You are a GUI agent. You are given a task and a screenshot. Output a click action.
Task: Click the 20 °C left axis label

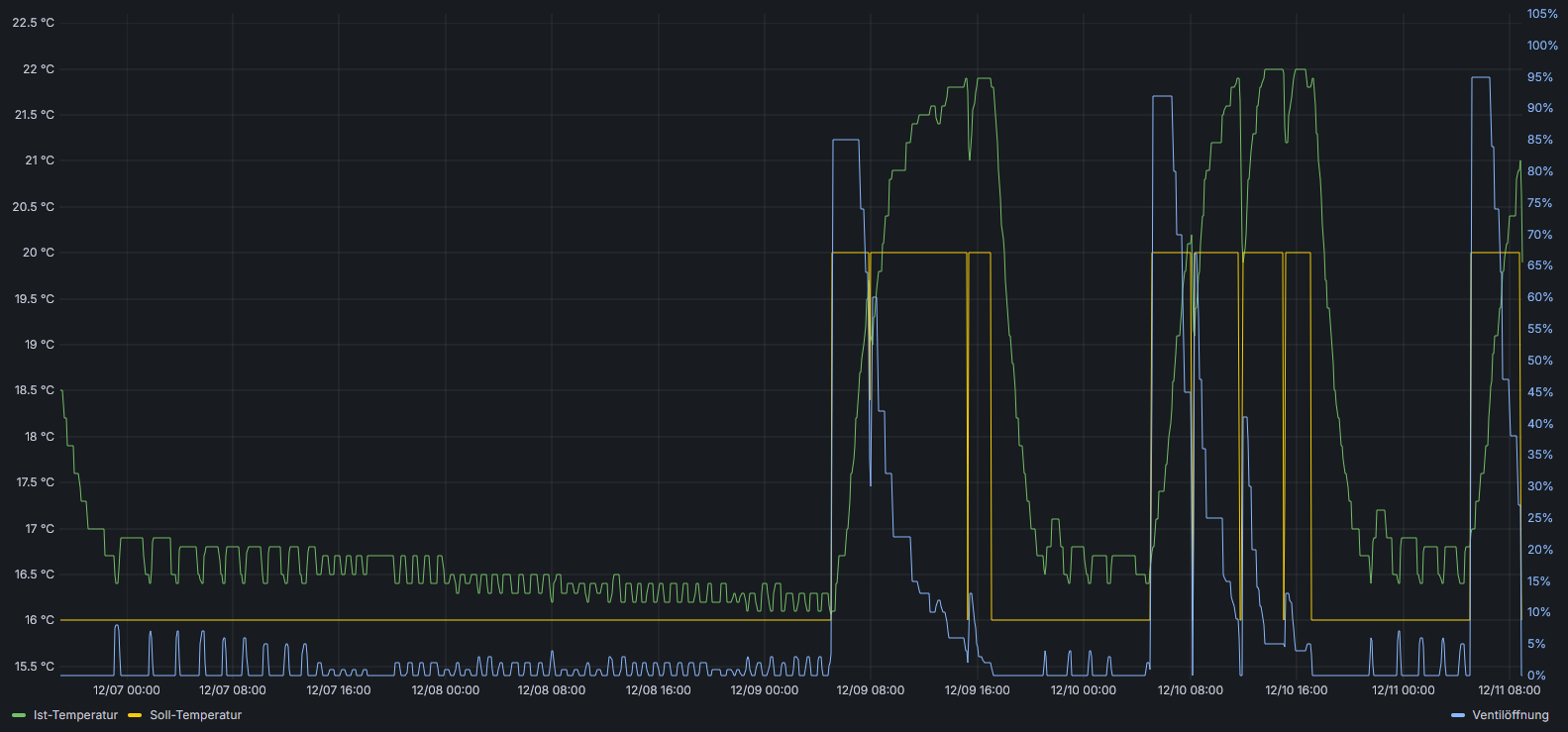point(39,253)
